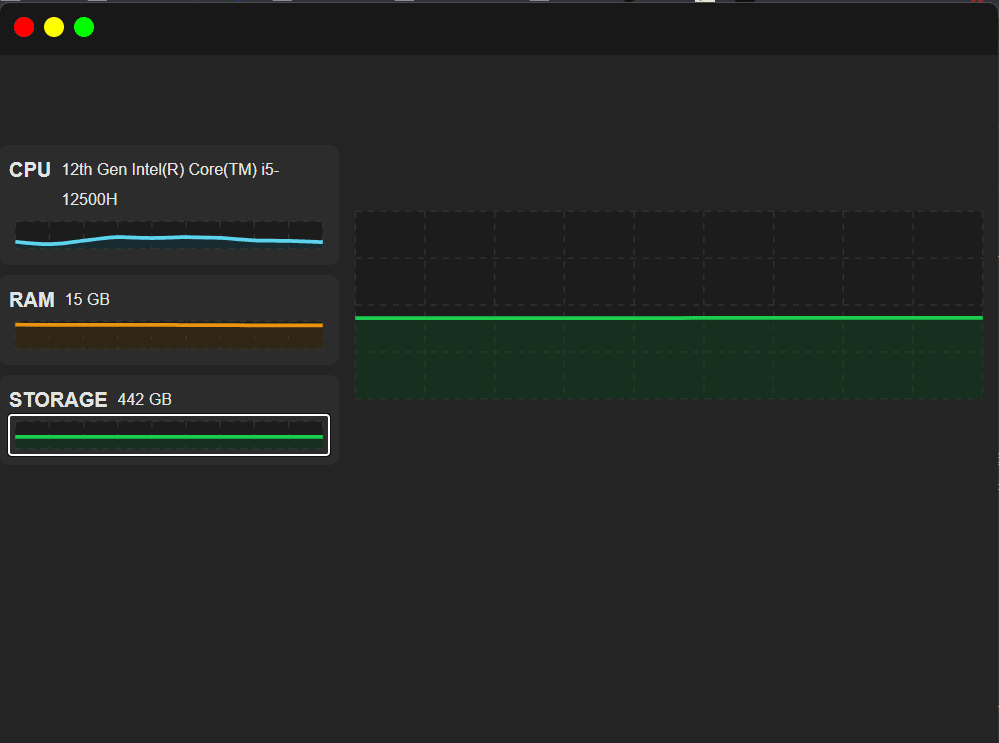This screenshot has width=999, height=743.
Task: Click the '12th Gen Intel(R) Core(TM) i5-12500H' text
Action: click(x=171, y=184)
